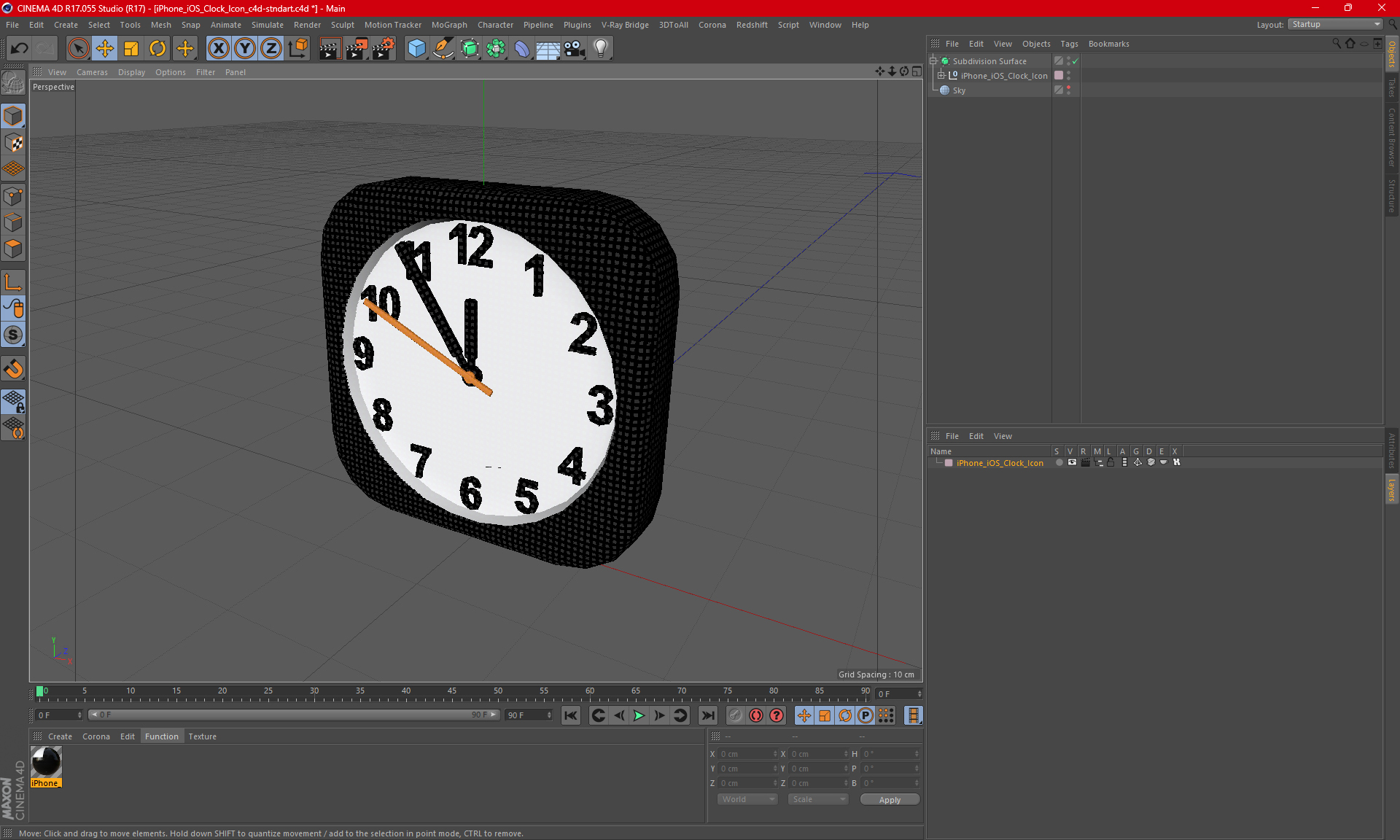The image size is (1400, 840).
Task: Click the X position input field
Action: click(x=747, y=754)
